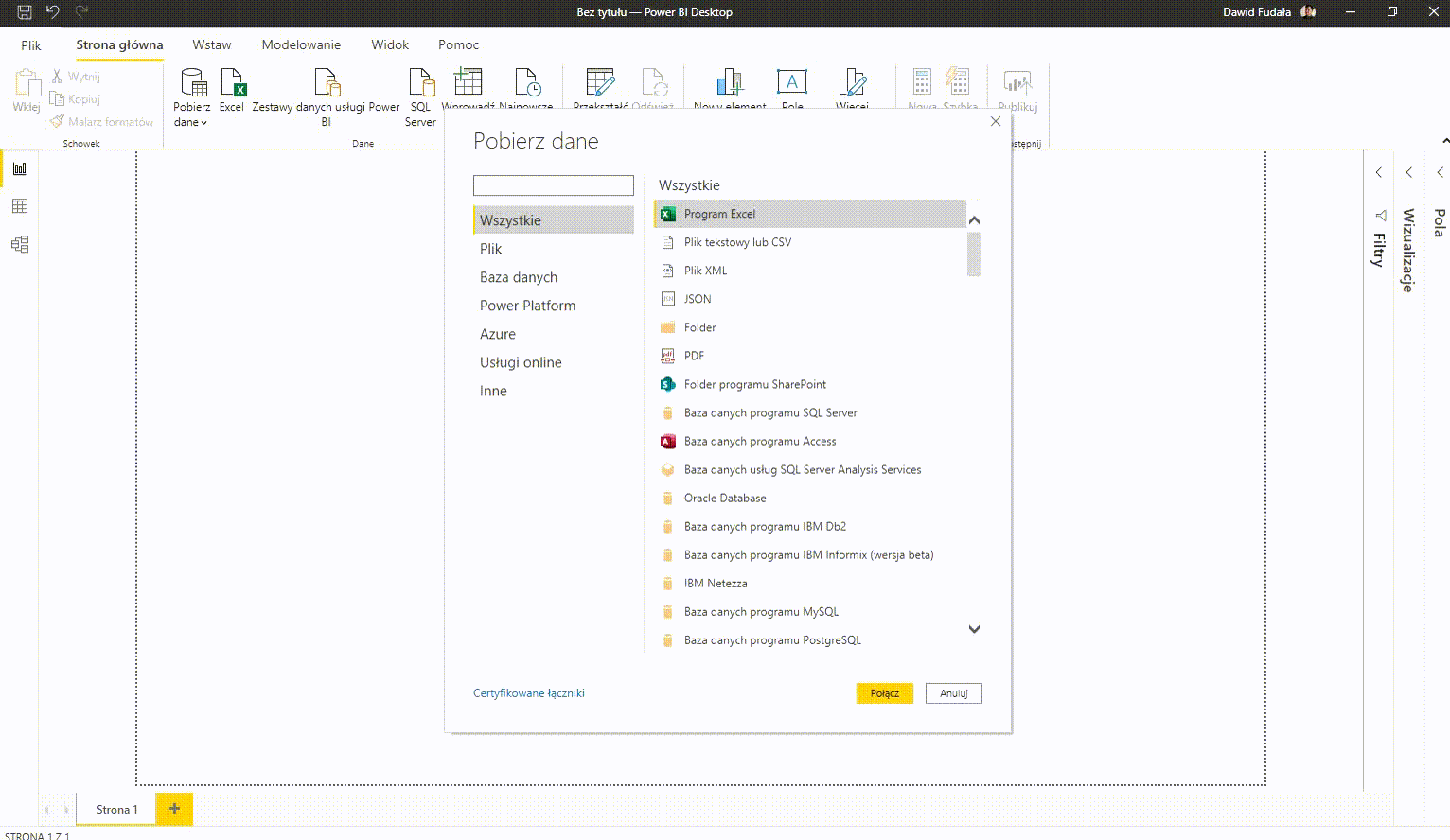1450x840 pixels.
Task: Choose Baza danych programu PostgreSQL
Action: tap(810, 640)
